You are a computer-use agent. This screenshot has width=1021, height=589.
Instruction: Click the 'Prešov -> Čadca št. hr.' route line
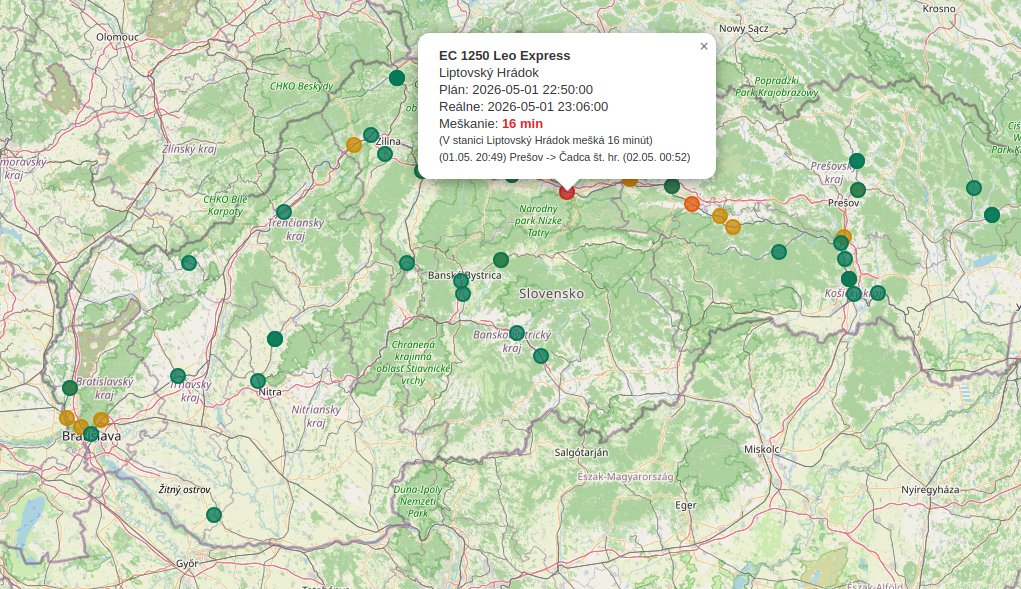[x=565, y=158]
